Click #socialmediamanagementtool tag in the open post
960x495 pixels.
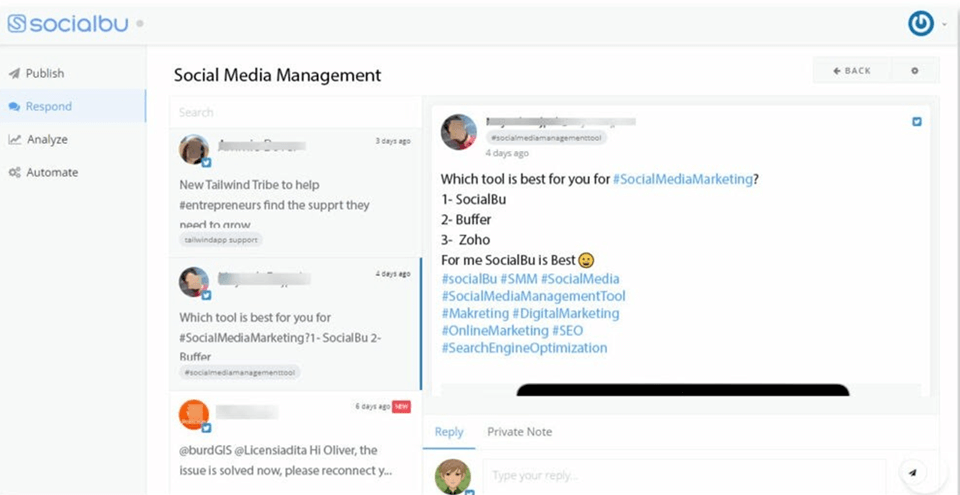coord(546,138)
